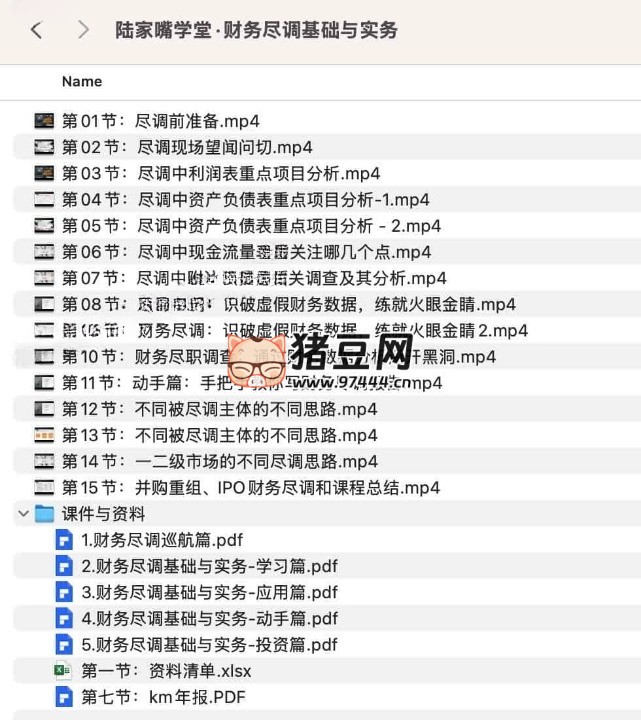Screen dimensions: 641x720
Task: Click PDF icon of 投资篇.pdf
Action: point(64,645)
